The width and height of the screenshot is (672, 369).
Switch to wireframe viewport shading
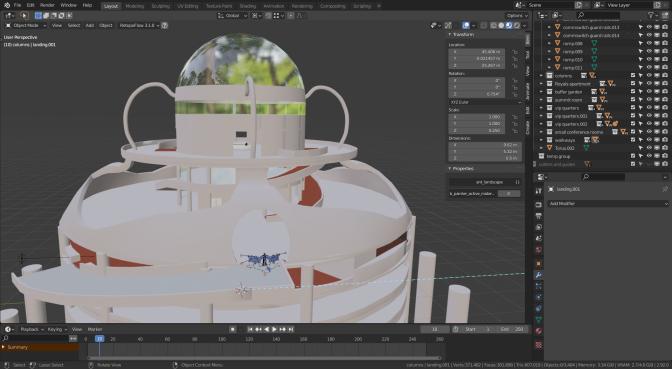pyautogui.click(x=493, y=25)
